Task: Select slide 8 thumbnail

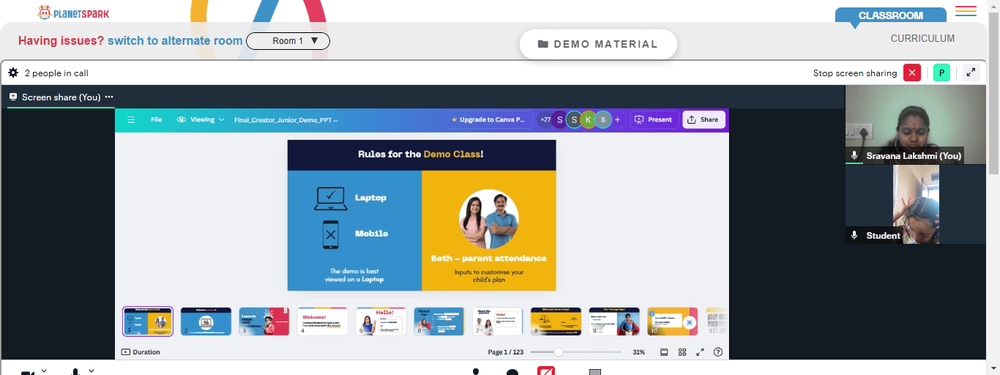Action: point(555,321)
